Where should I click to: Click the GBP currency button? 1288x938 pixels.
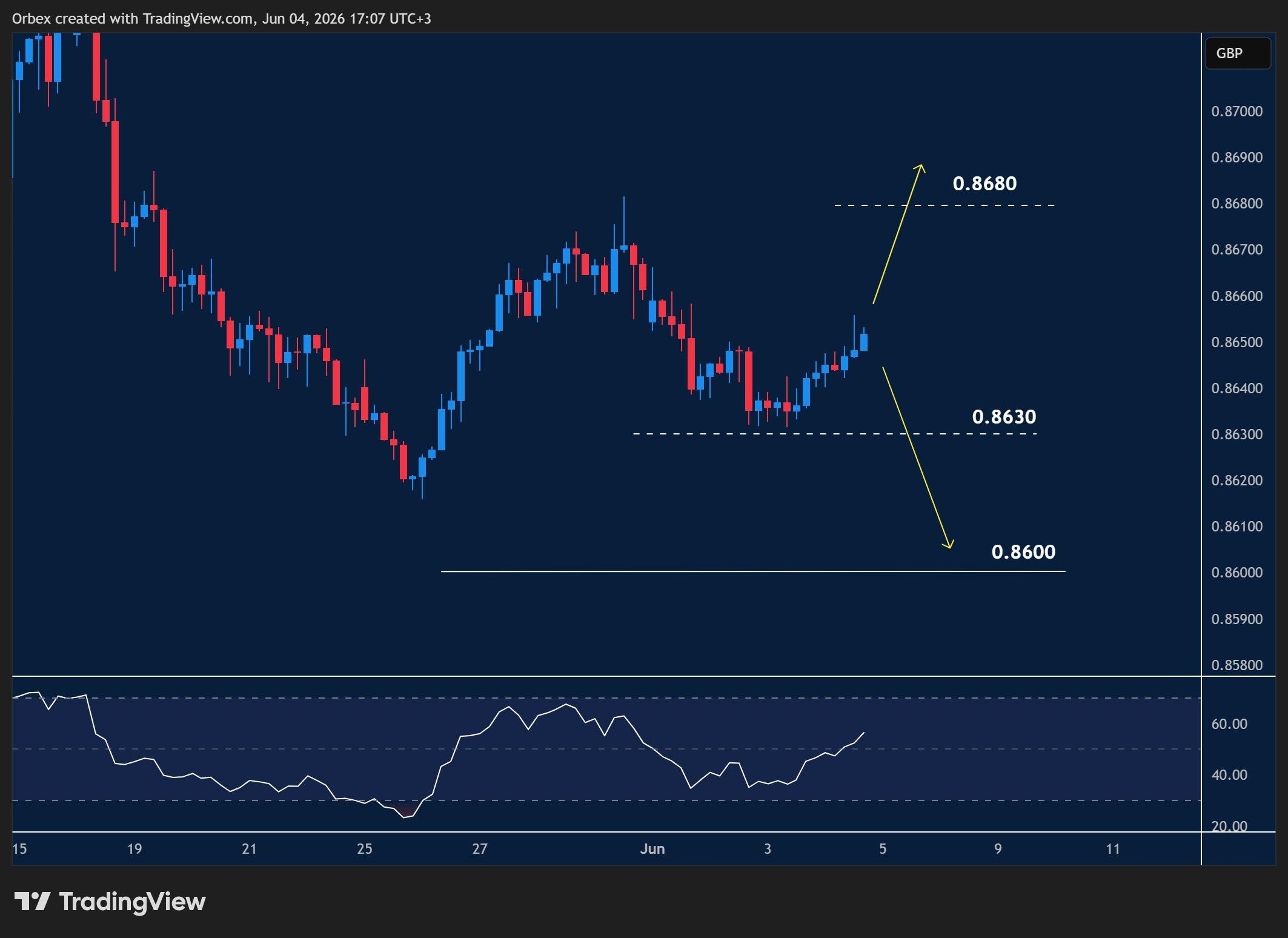[1237, 53]
